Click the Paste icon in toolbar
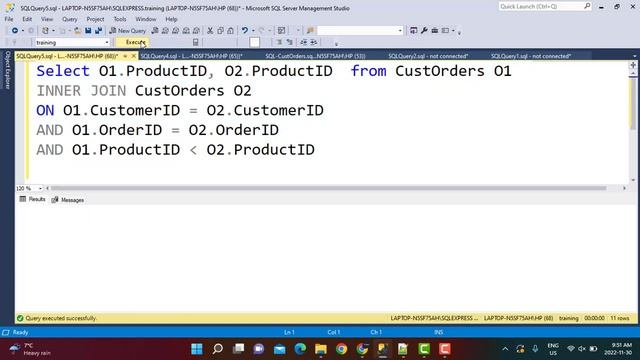 coord(231,31)
